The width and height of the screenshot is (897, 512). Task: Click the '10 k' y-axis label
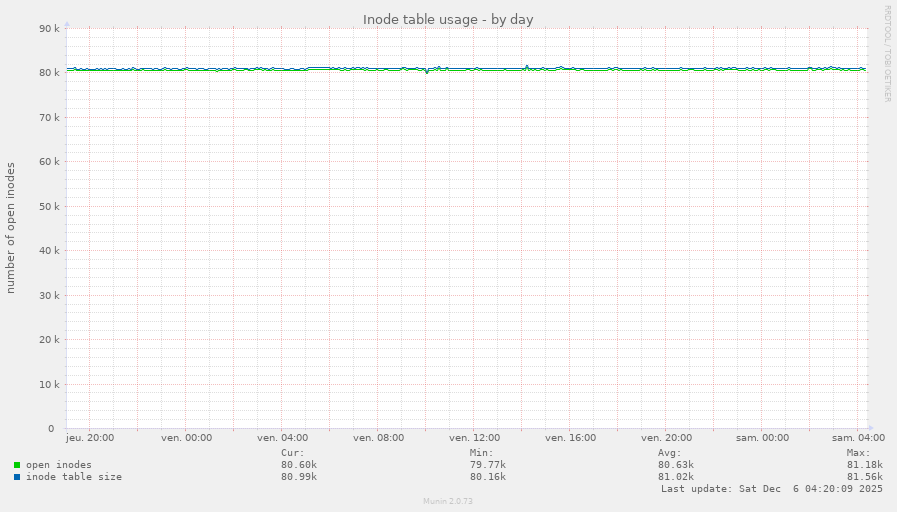tap(49, 384)
